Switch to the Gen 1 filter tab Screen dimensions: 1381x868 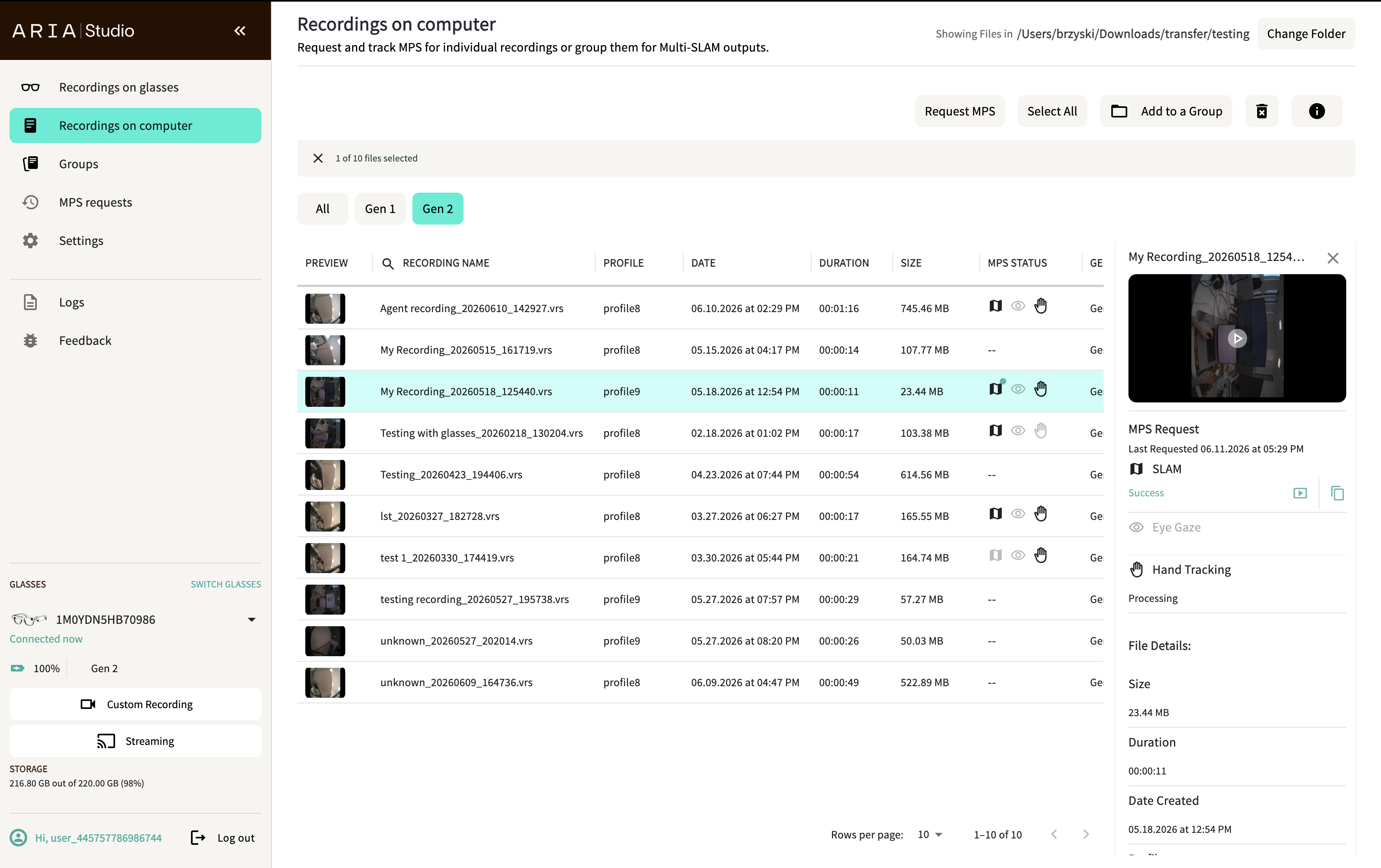pyautogui.click(x=380, y=209)
